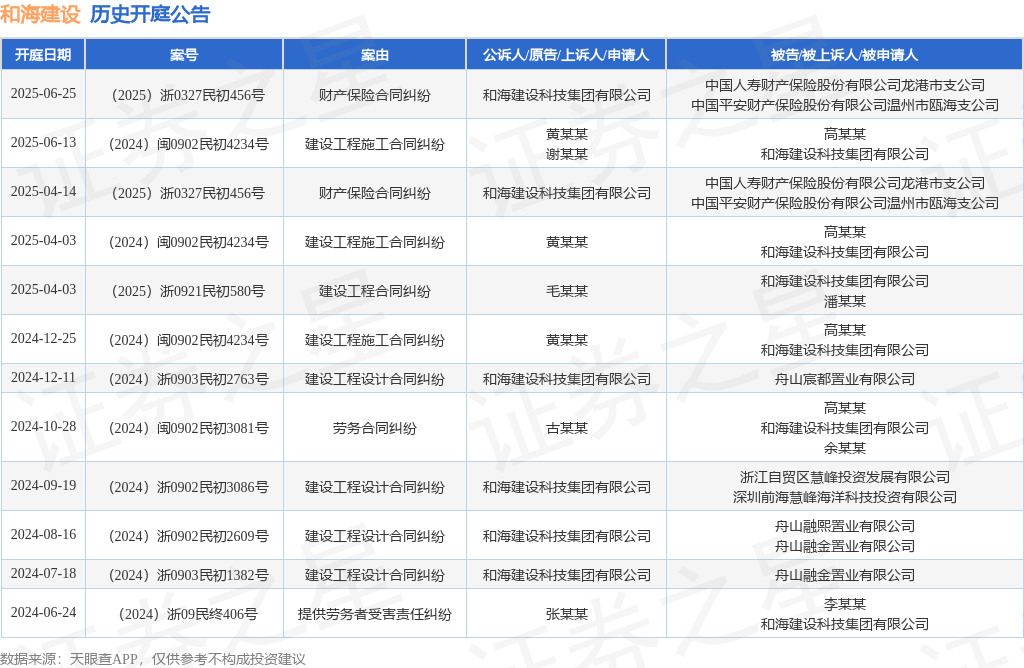Select the 案由 column header

375,55
